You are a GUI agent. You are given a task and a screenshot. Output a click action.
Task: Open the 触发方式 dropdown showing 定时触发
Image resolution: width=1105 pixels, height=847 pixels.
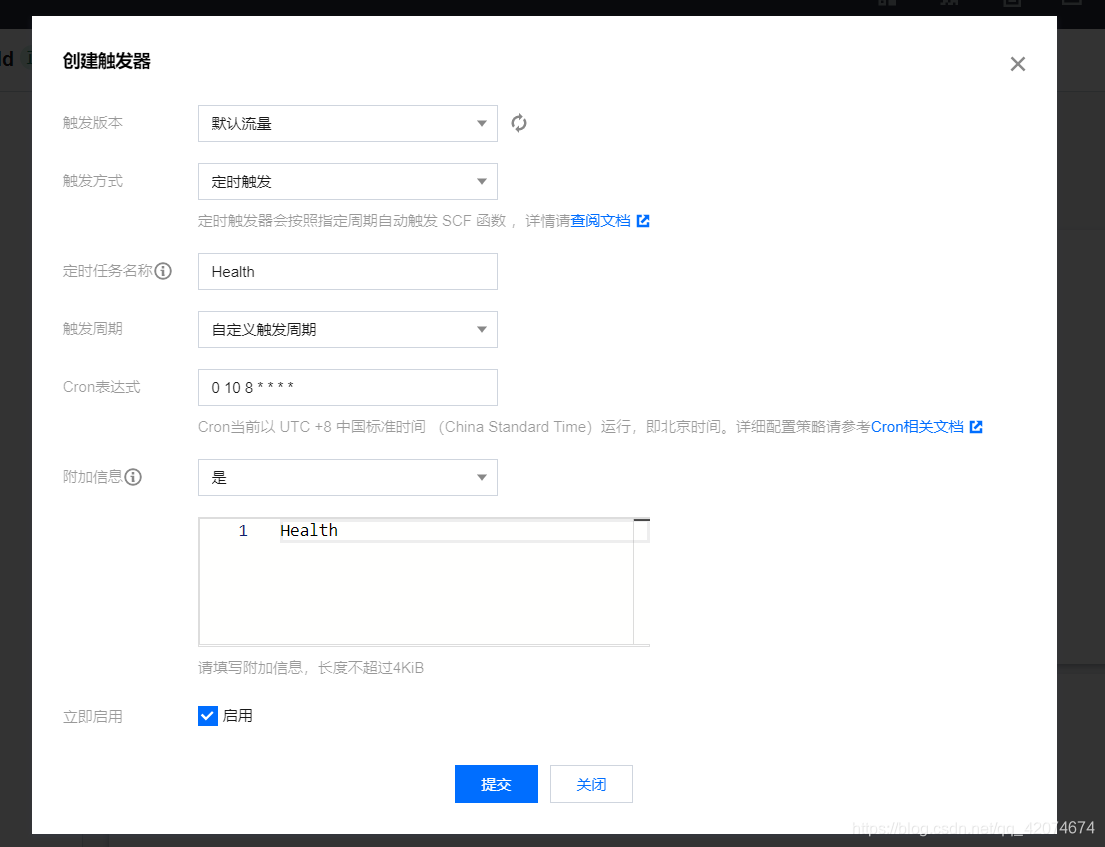click(347, 182)
